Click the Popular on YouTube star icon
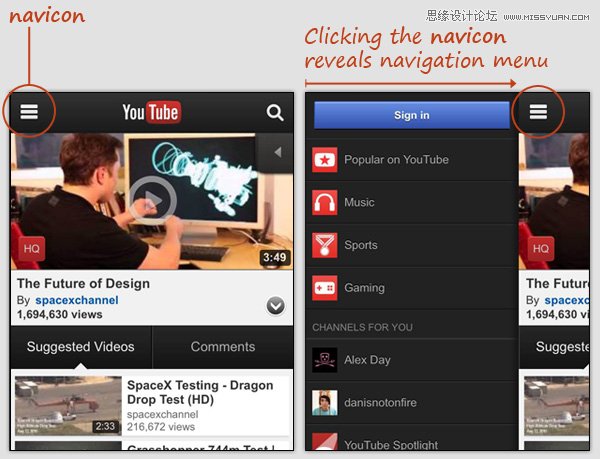Screen dimensions: 600x459 click(325, 160)
